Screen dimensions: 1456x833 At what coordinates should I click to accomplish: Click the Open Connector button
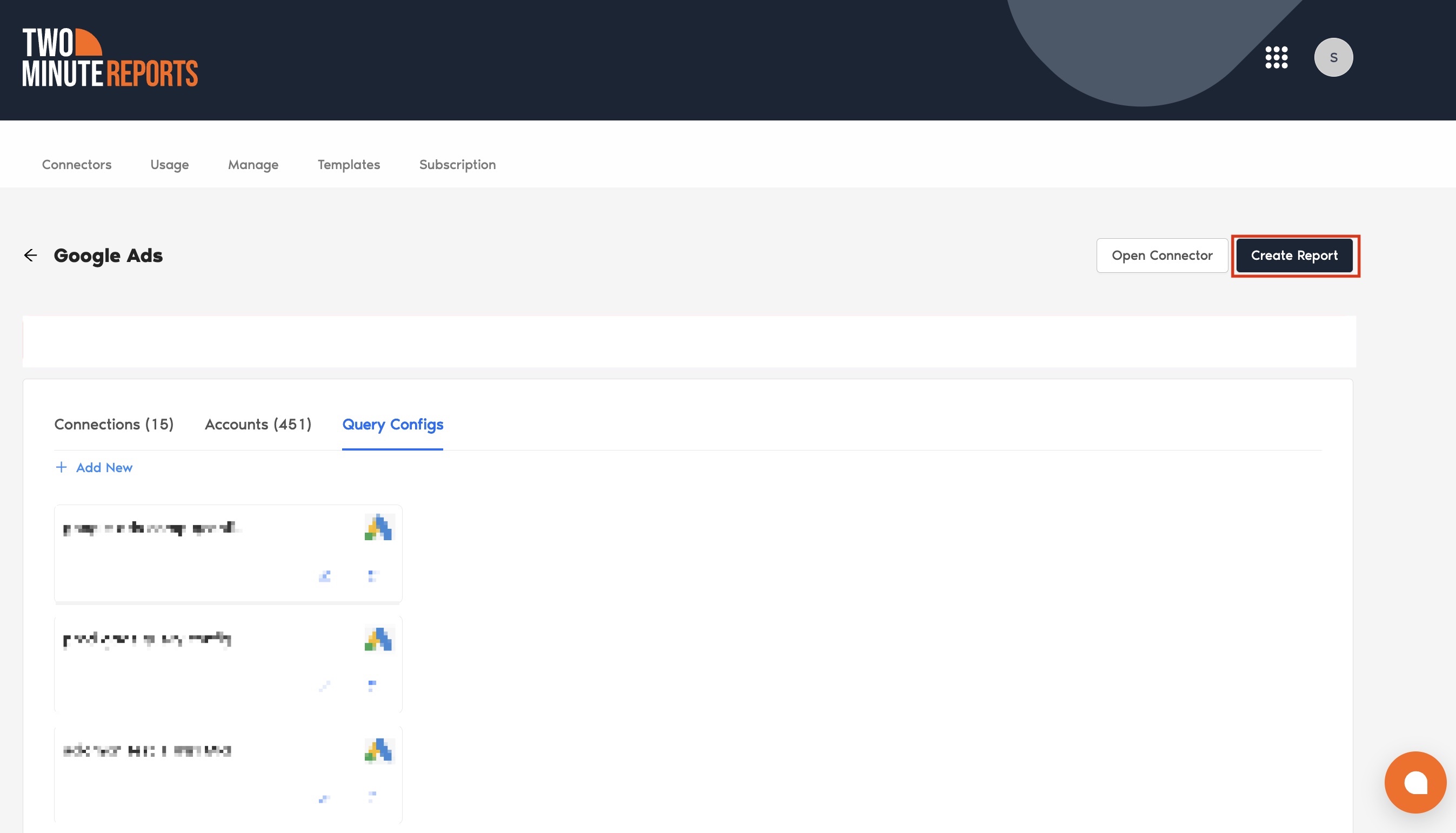1161,255
